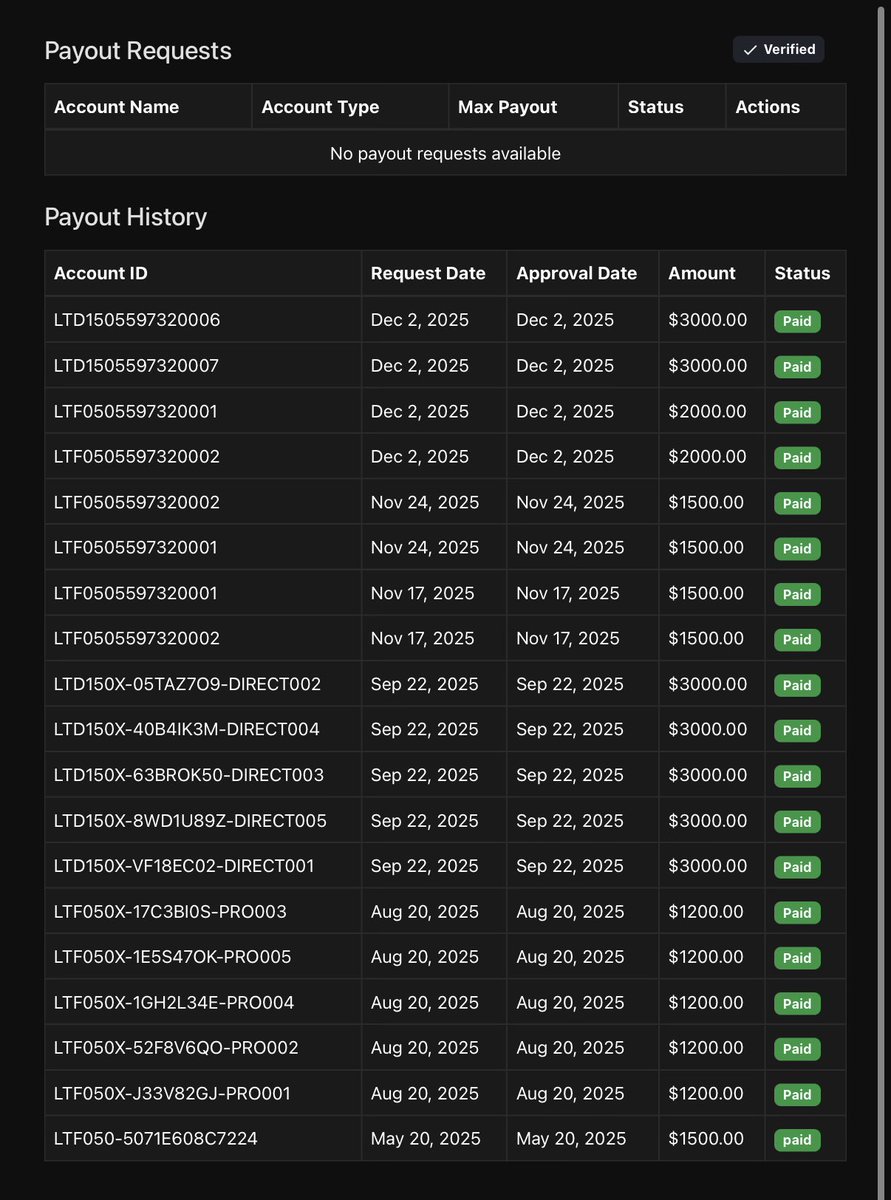891x1200 pixels.
Task: Click account LTF050X-1E5S47OK-PRO005
Action: coord(173,957)
